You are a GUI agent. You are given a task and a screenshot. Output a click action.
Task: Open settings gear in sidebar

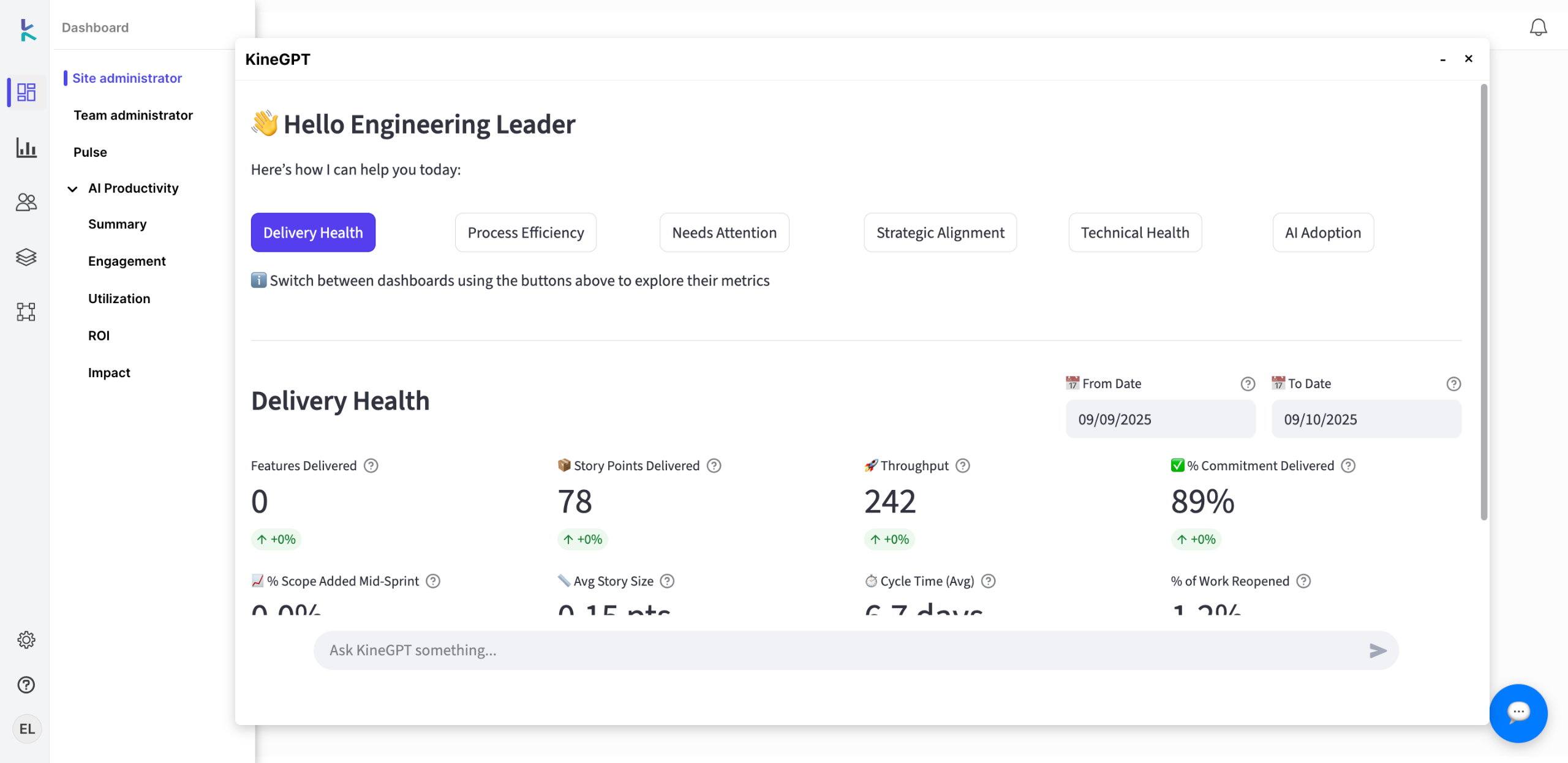[26, 640]
